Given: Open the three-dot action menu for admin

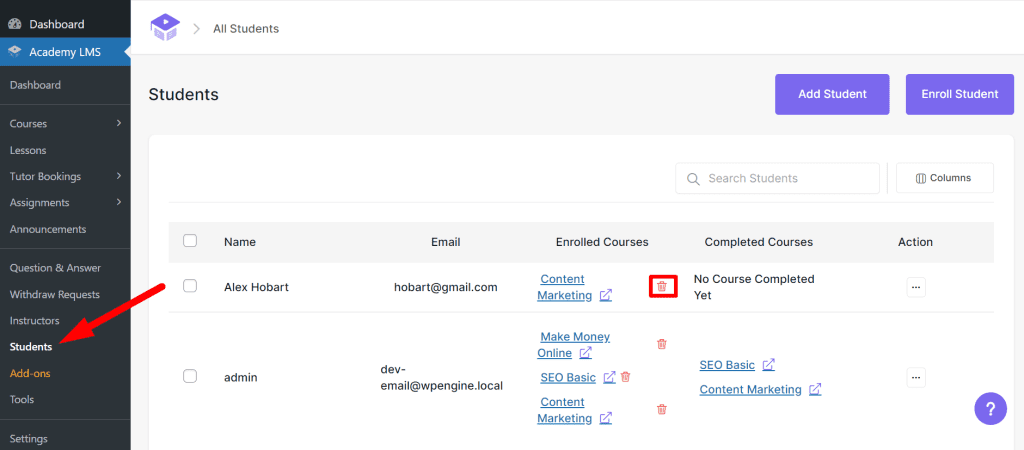Looking at the screenshot, I should click(916, 377).
